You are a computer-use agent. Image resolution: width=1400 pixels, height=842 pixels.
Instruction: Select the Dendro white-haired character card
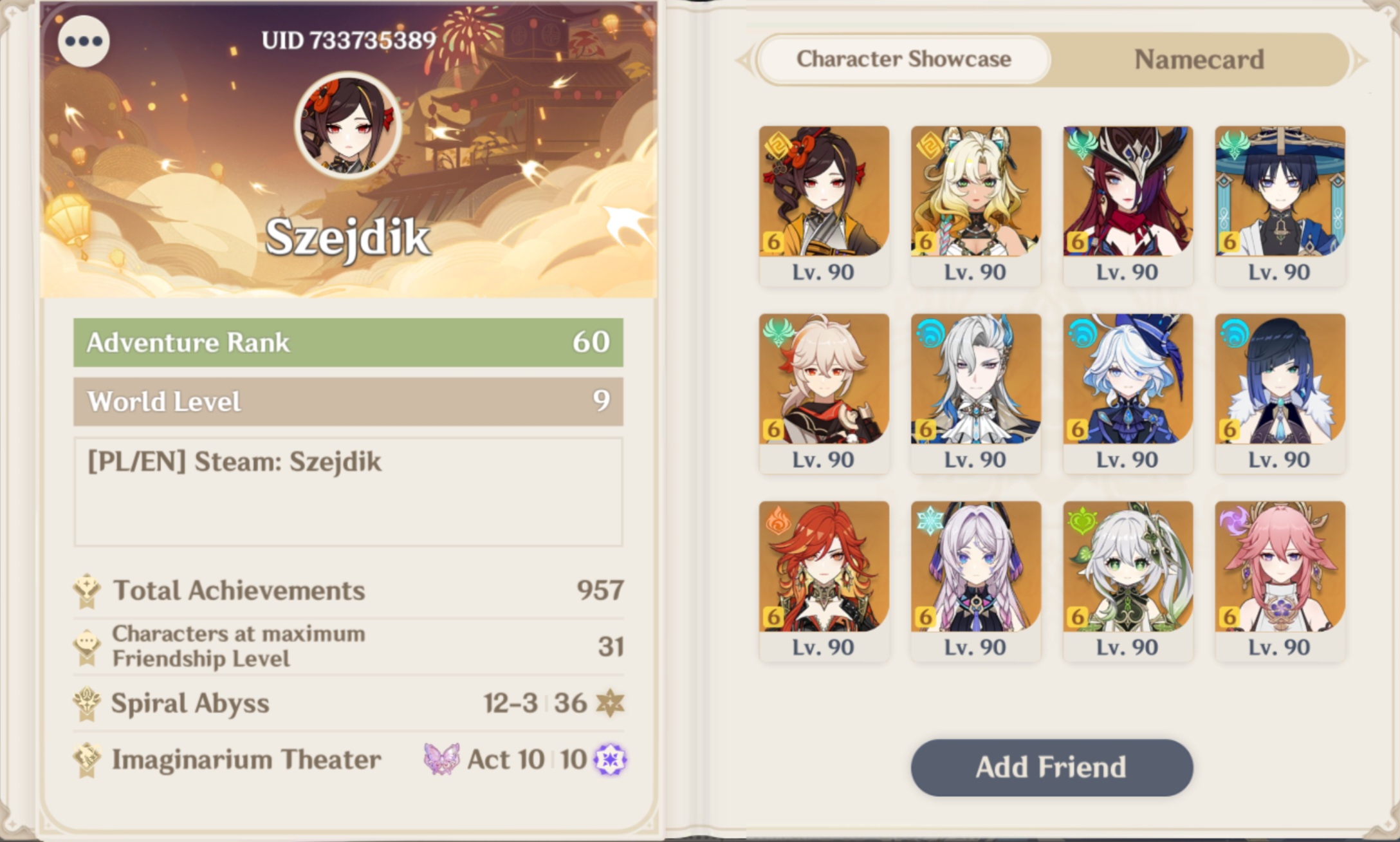1128,581
